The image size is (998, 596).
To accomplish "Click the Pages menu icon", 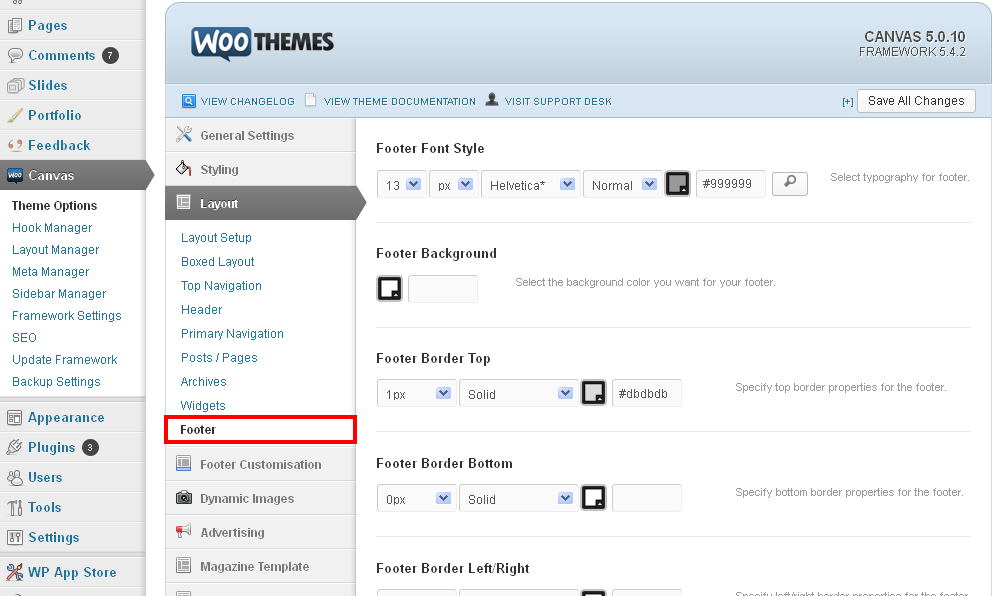I will coord(14,25).
